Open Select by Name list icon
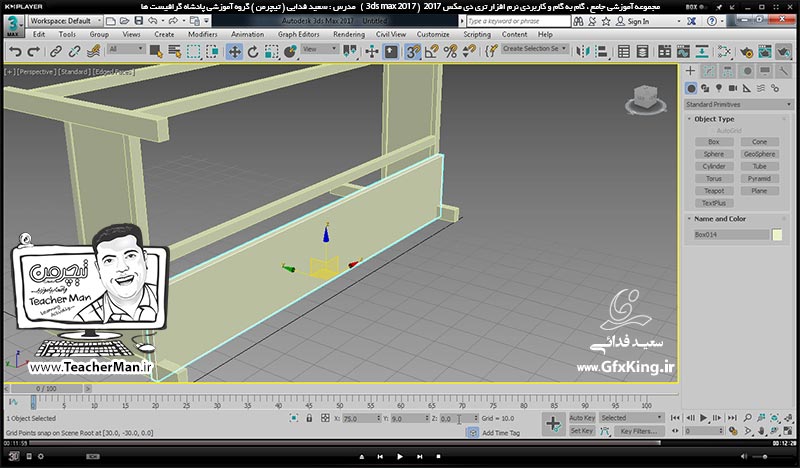 click(174, 52)
